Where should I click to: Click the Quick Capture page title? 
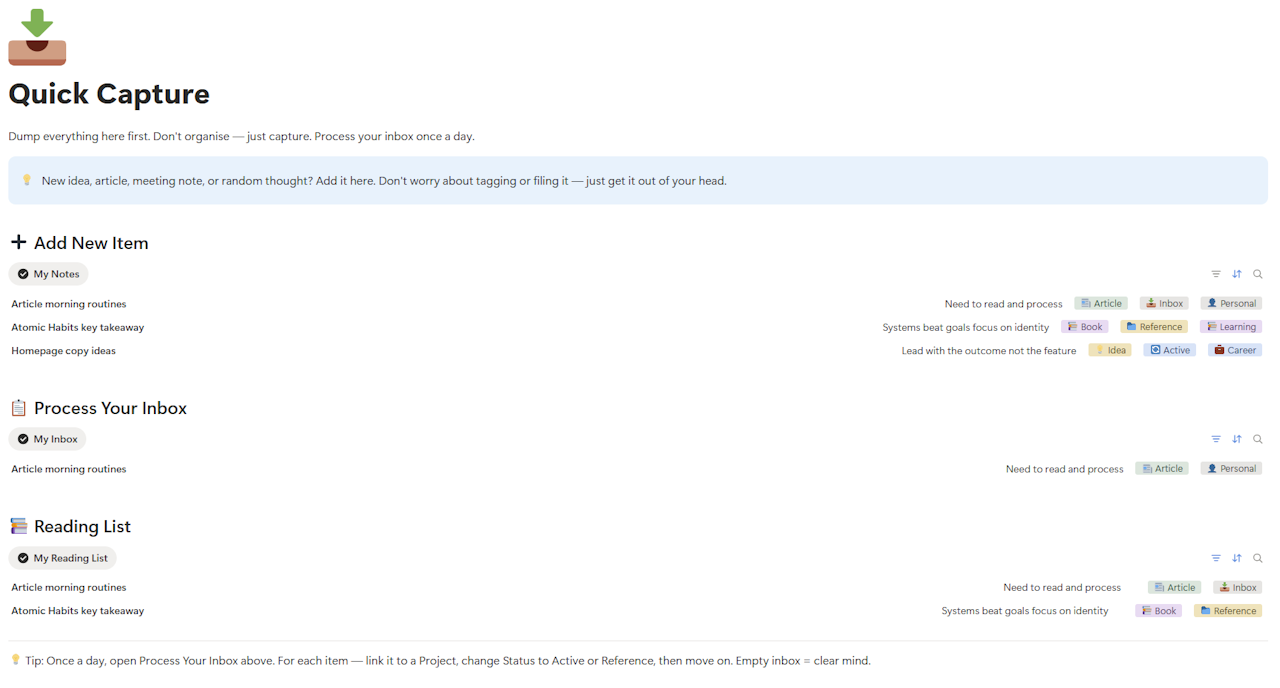pos(109,94)
